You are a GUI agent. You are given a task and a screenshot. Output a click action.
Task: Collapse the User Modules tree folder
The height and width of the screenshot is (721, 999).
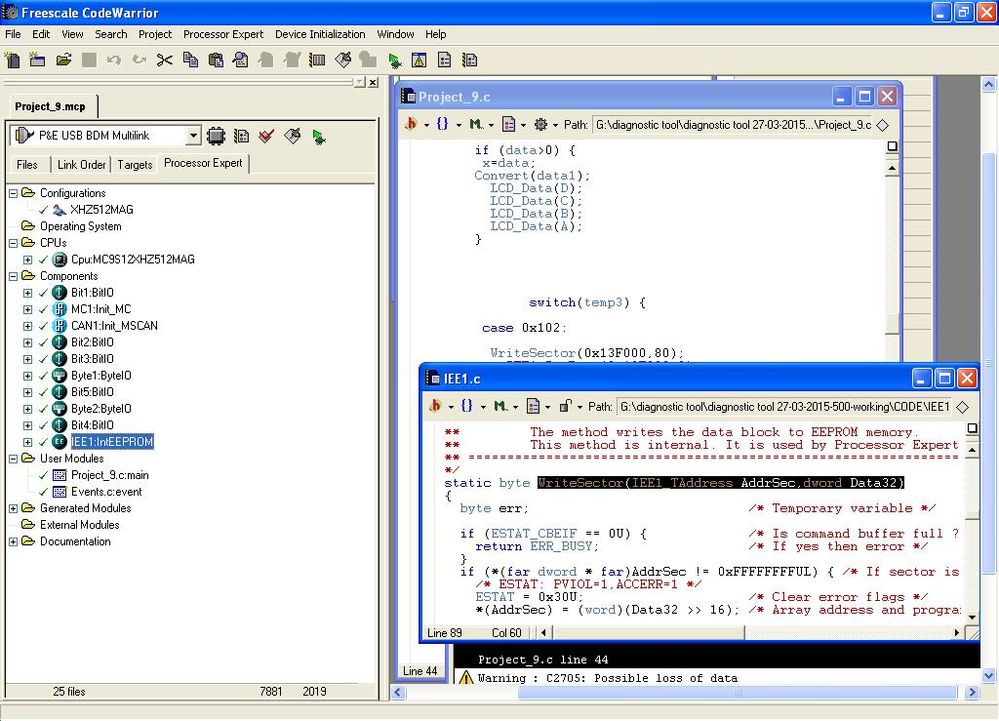pyautogui.click(x=13, y=459)
